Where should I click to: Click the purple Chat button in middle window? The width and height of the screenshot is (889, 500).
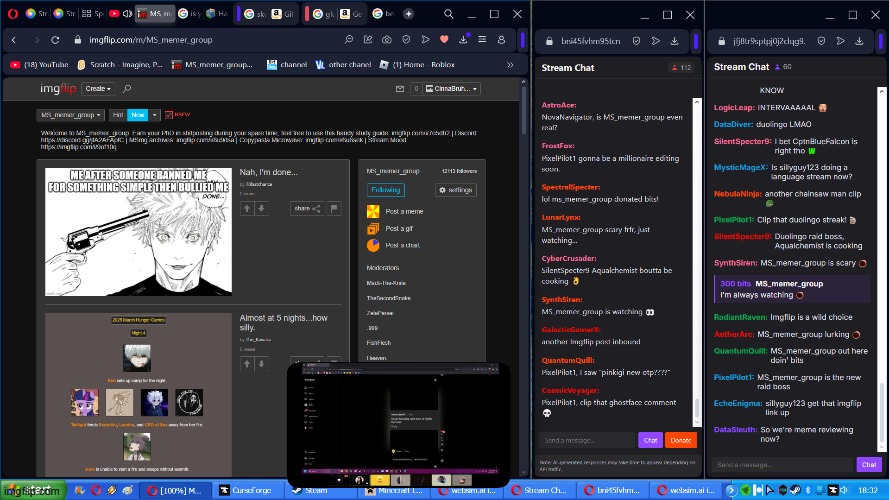click(650, 440)
